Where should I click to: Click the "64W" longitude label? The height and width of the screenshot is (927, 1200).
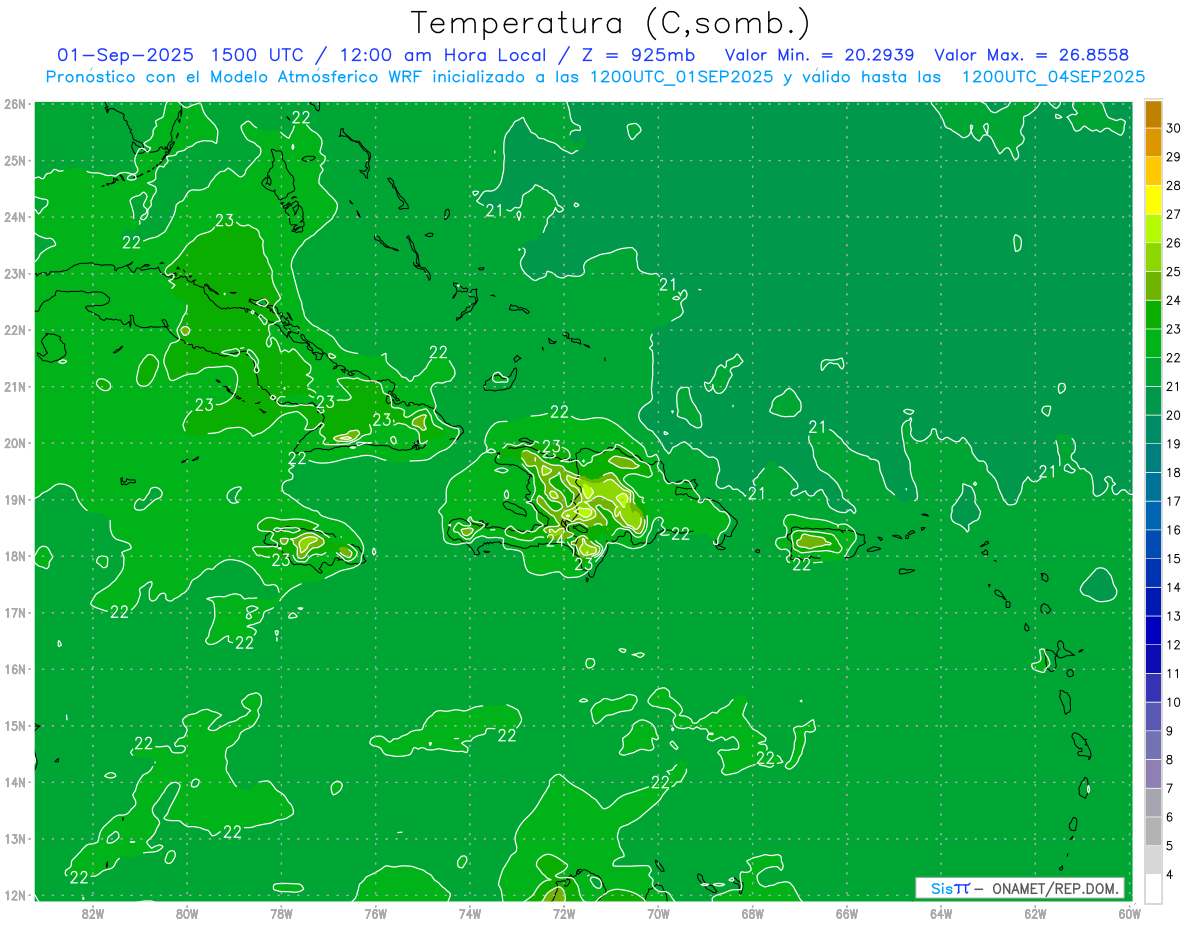pyautogui.click(x=940, y=912)
